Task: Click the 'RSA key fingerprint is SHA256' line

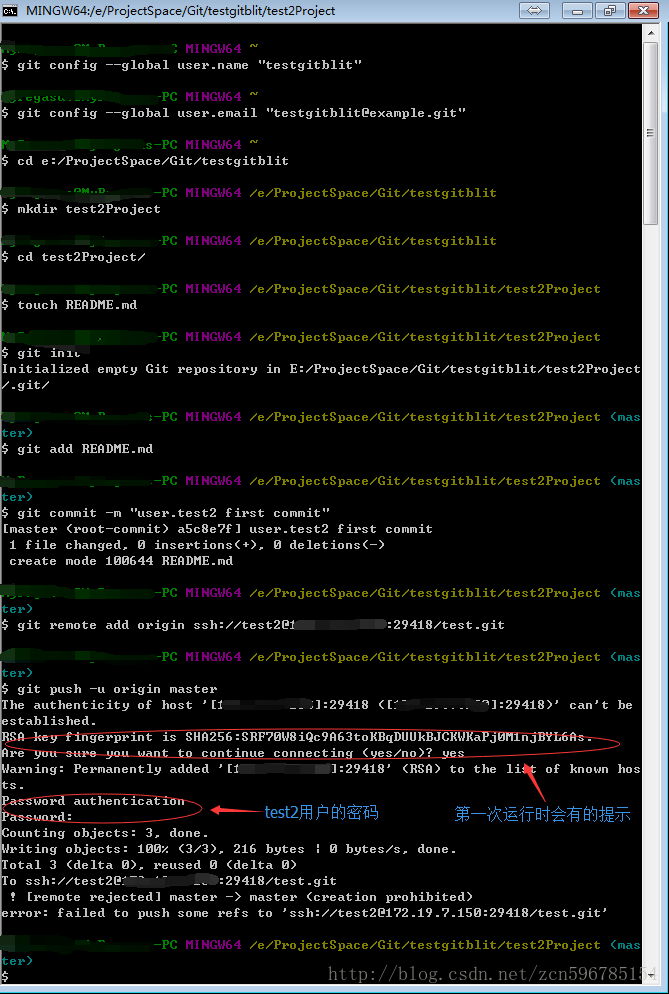Action: (297, 737)
